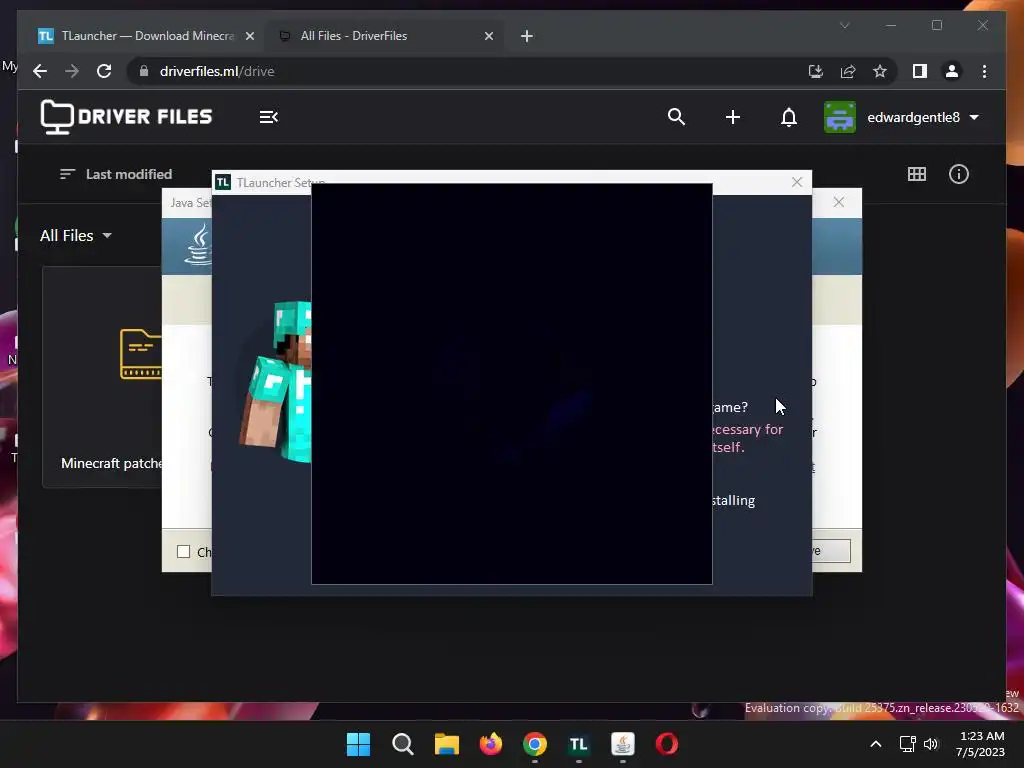
Task: Open taskbar Search
Action: click(x=402, y=744)
